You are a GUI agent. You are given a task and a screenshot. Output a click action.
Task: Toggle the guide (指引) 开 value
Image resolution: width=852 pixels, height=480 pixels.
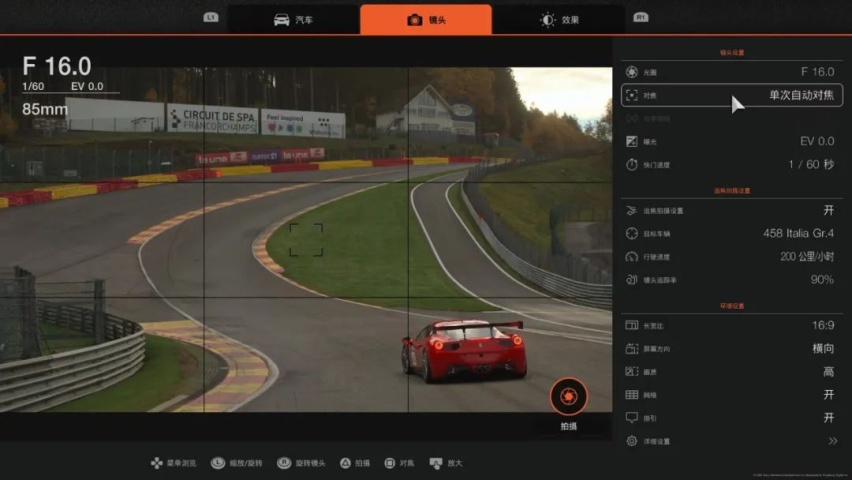coord(828,417)
